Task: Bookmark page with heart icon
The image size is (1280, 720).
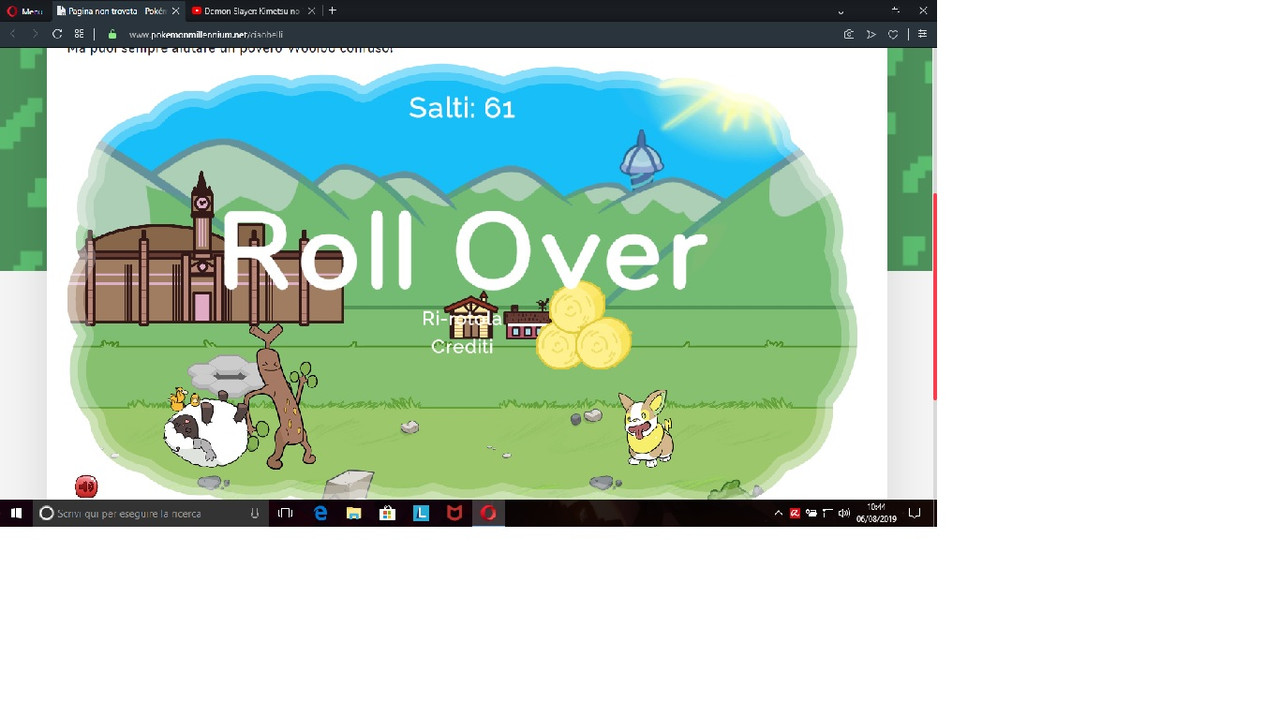Action: coord(893,34)
